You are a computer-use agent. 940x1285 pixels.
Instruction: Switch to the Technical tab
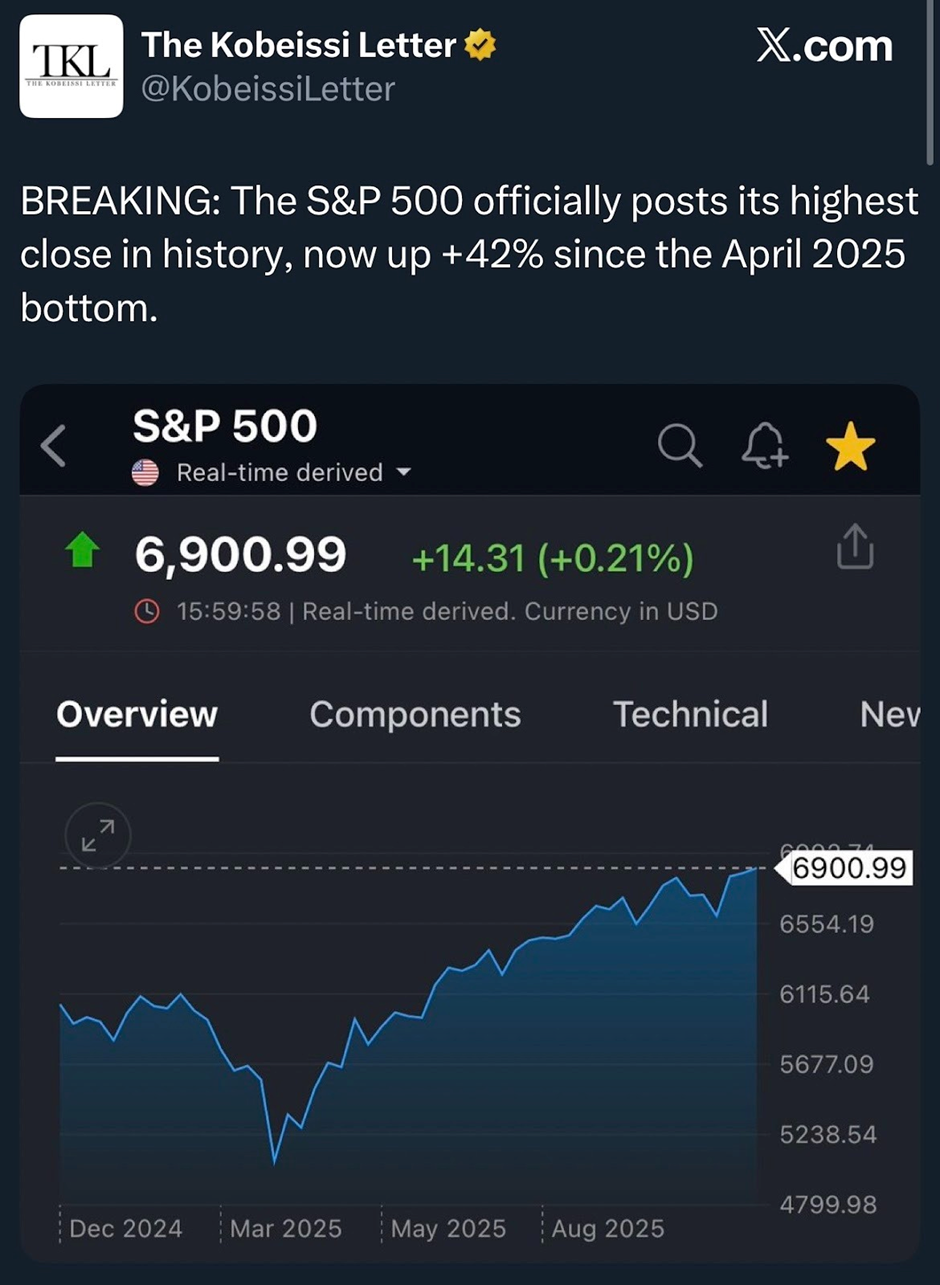point(690,714)
